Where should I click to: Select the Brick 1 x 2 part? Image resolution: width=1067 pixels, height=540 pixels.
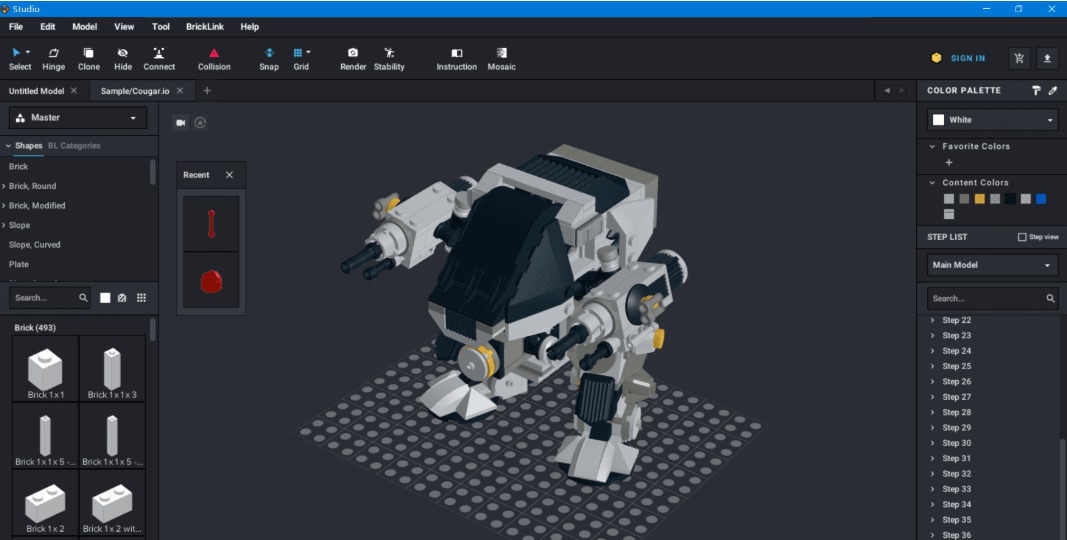coord(46,503)
